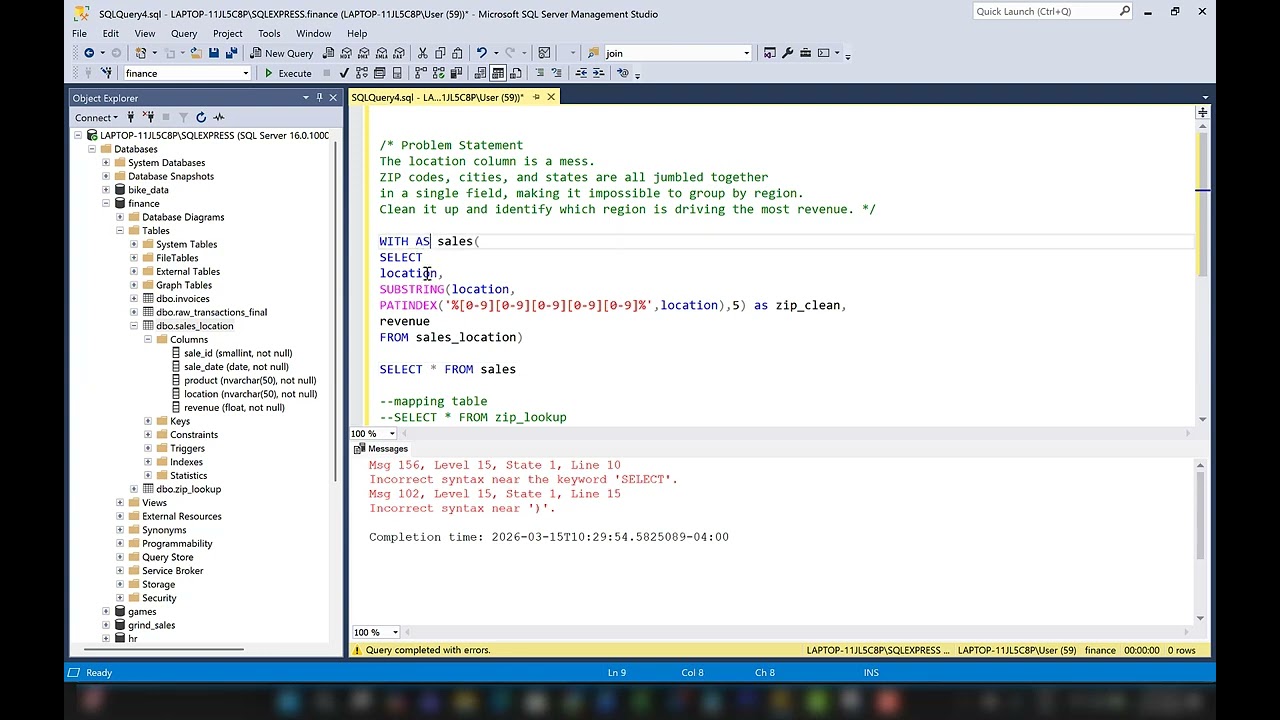Open the Toolbox icon in the toolbar

click(x=806, y=53)
